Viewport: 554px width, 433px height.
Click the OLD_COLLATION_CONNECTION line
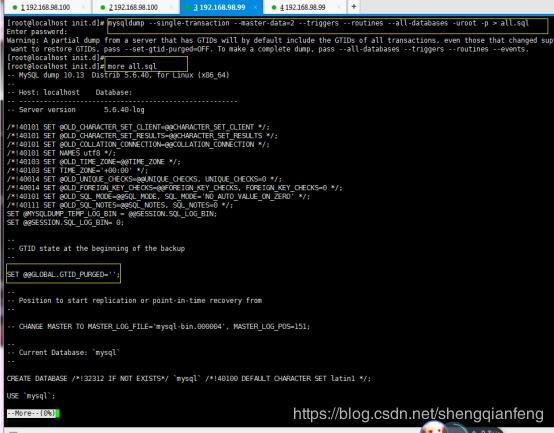tap(138, 144)
